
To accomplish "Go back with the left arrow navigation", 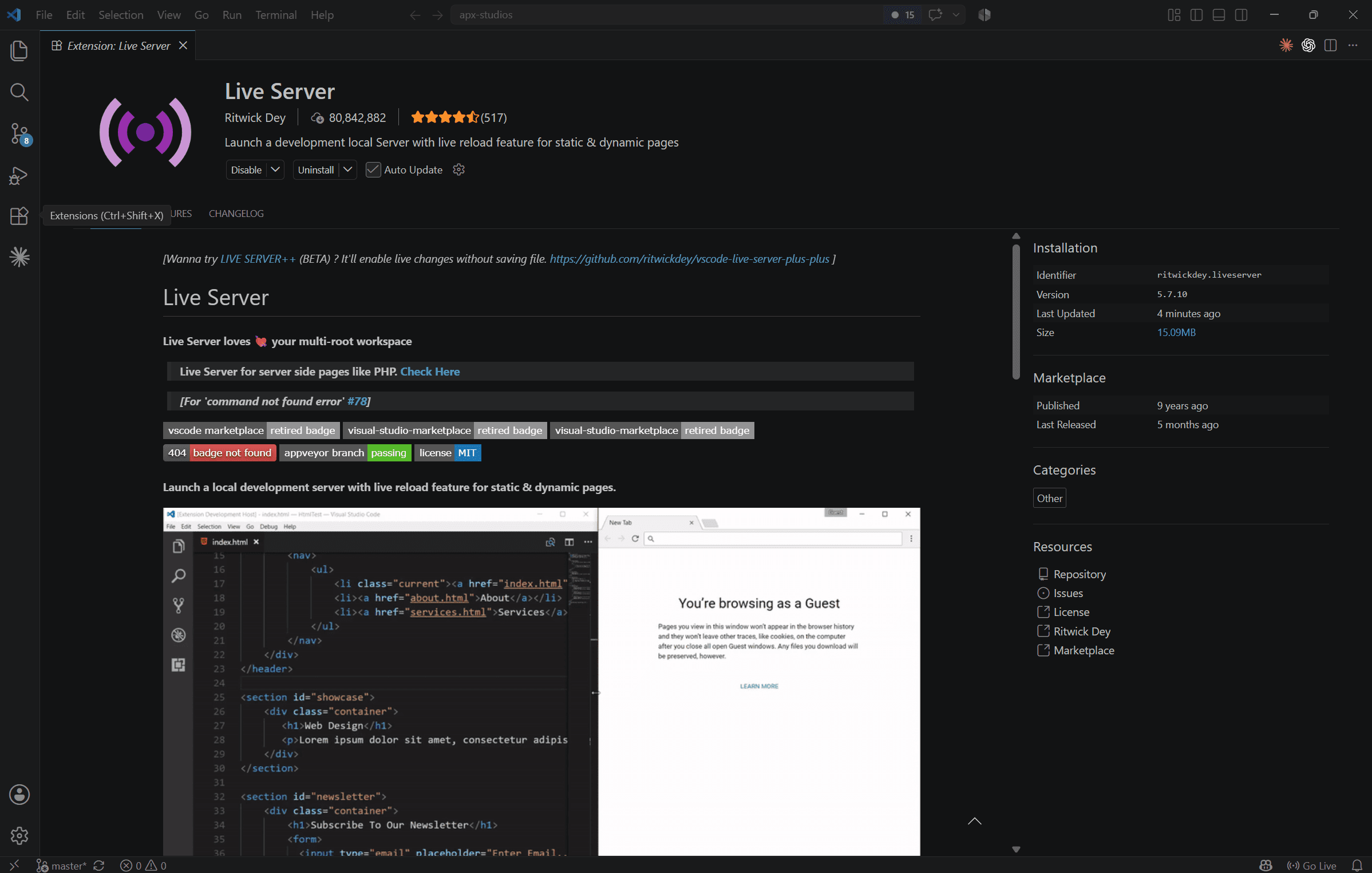I will (x=415, y=15).
